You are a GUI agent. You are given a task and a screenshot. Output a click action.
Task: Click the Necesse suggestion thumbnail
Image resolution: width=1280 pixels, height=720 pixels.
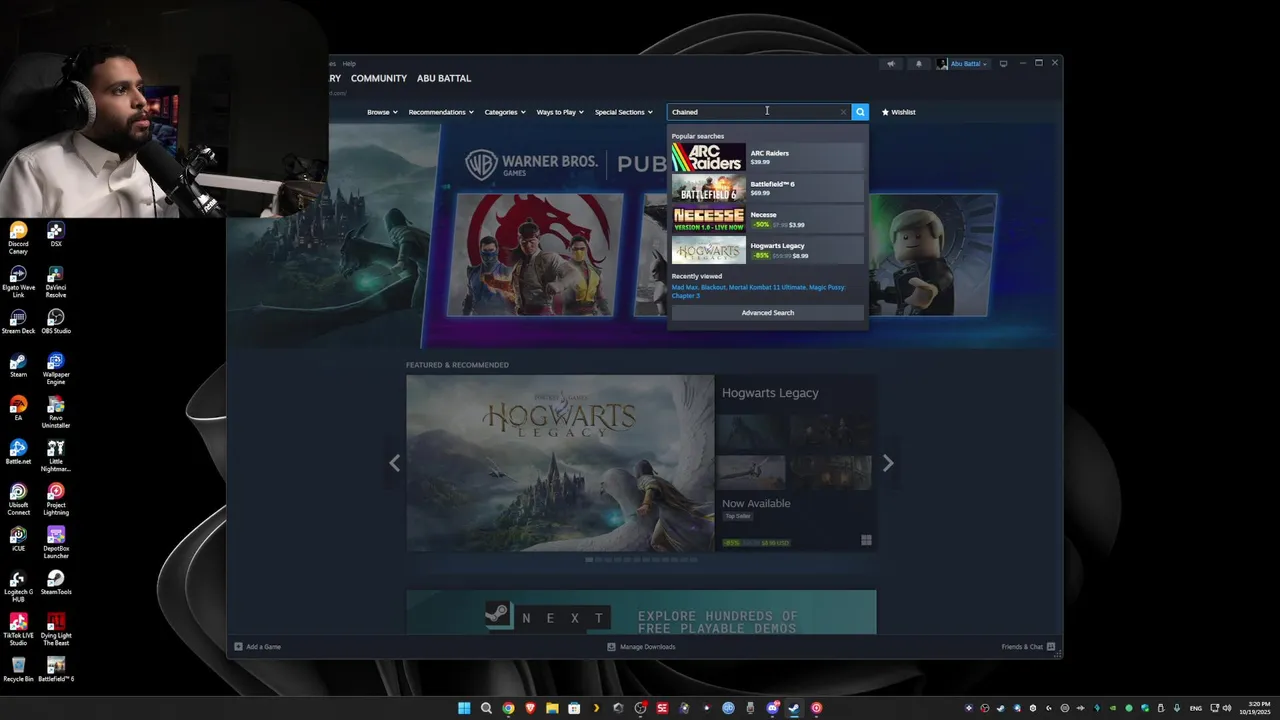tap(708, 219)
